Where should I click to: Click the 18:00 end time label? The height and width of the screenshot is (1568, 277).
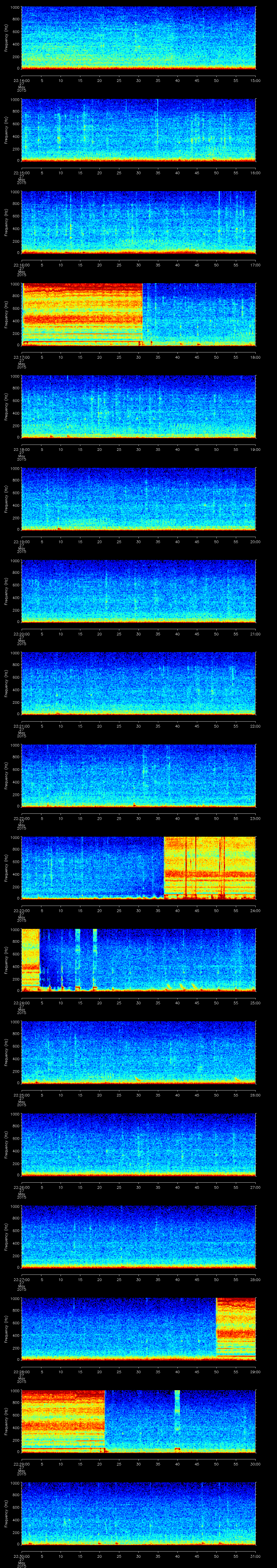point(255,357)
